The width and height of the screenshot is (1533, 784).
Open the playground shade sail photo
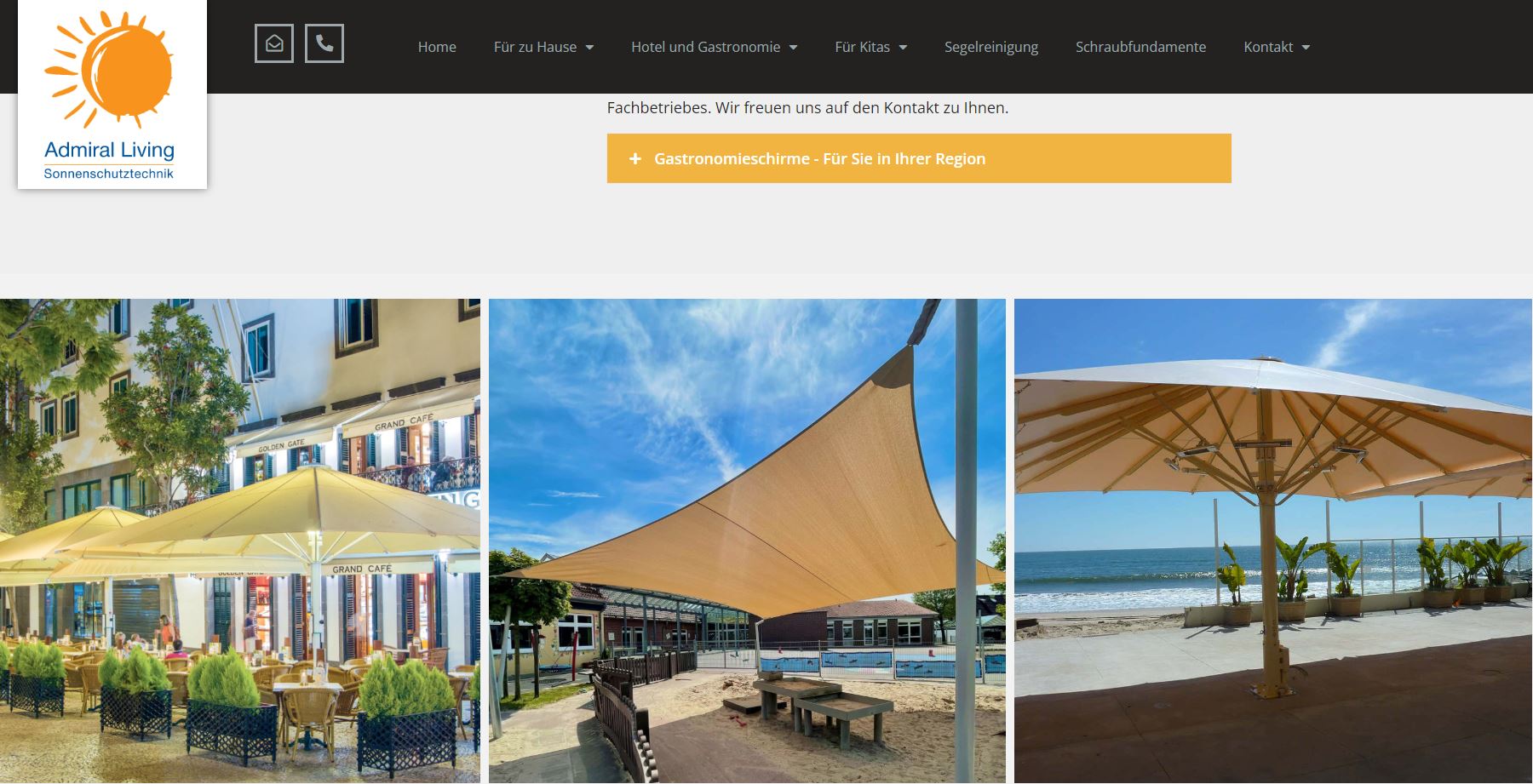pyautogui.click(x=747, y=541)
